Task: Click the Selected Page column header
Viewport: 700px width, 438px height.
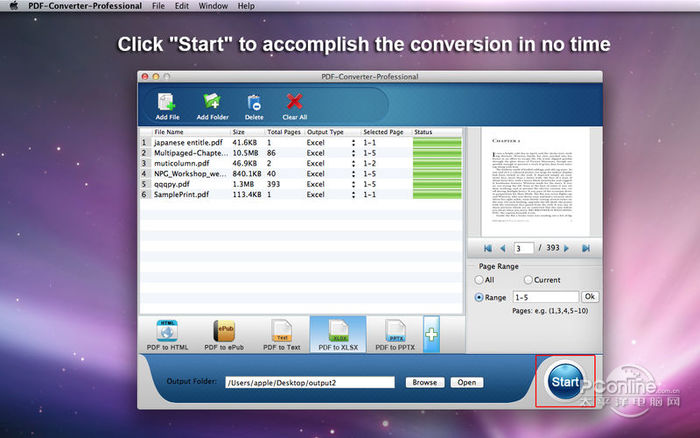Action: click(386, 132)
